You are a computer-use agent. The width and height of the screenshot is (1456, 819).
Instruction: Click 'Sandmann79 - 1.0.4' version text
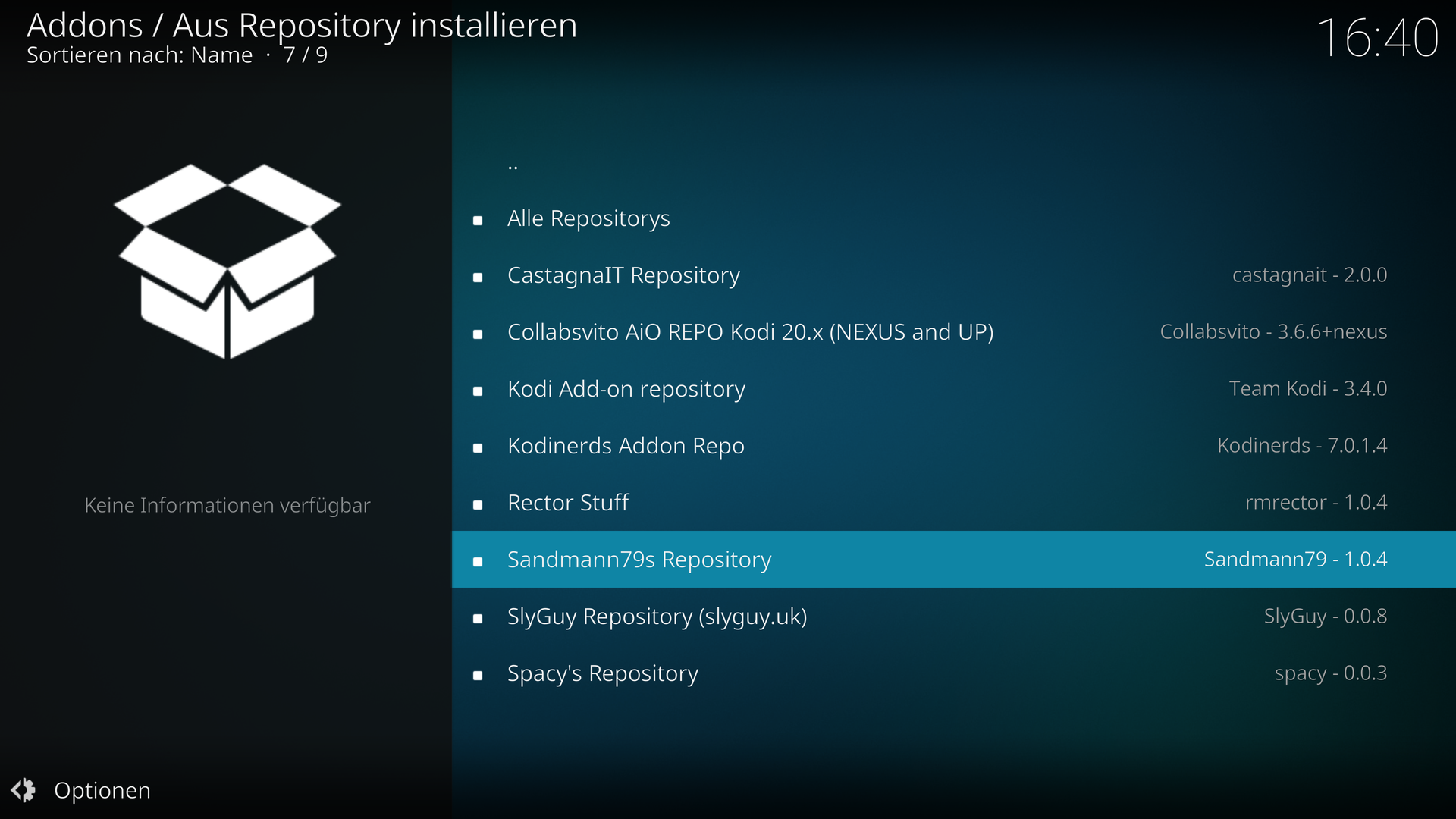[1296, 560]
